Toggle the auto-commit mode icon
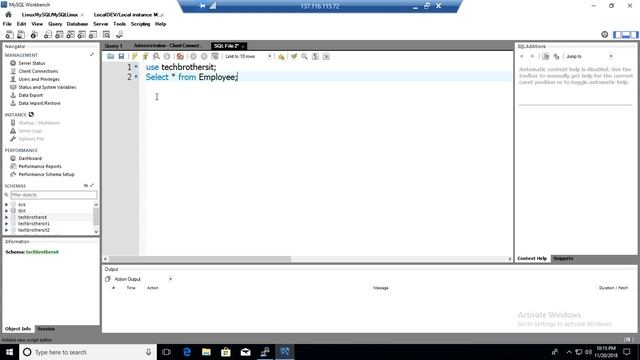This screenshot has width=640, height=360. [215, 56]
